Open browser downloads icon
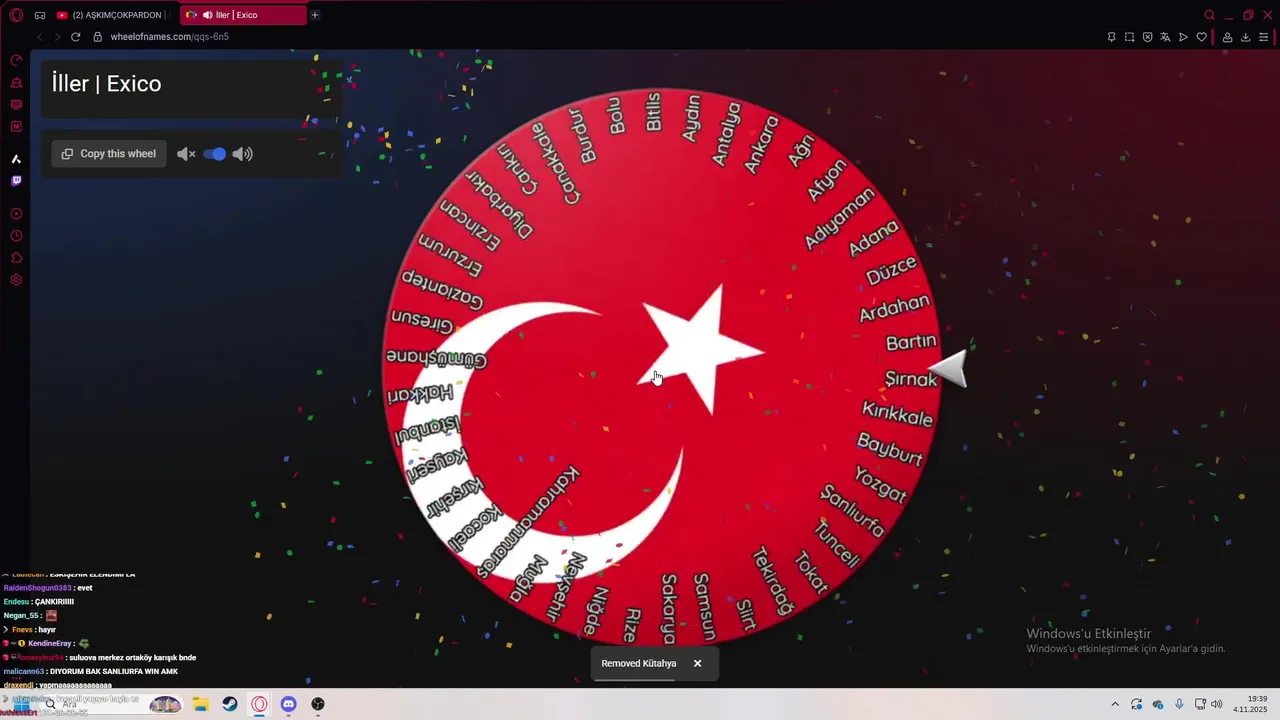Image resolution: width=1280 pixels, height=720 pixels. (1245, 37)
